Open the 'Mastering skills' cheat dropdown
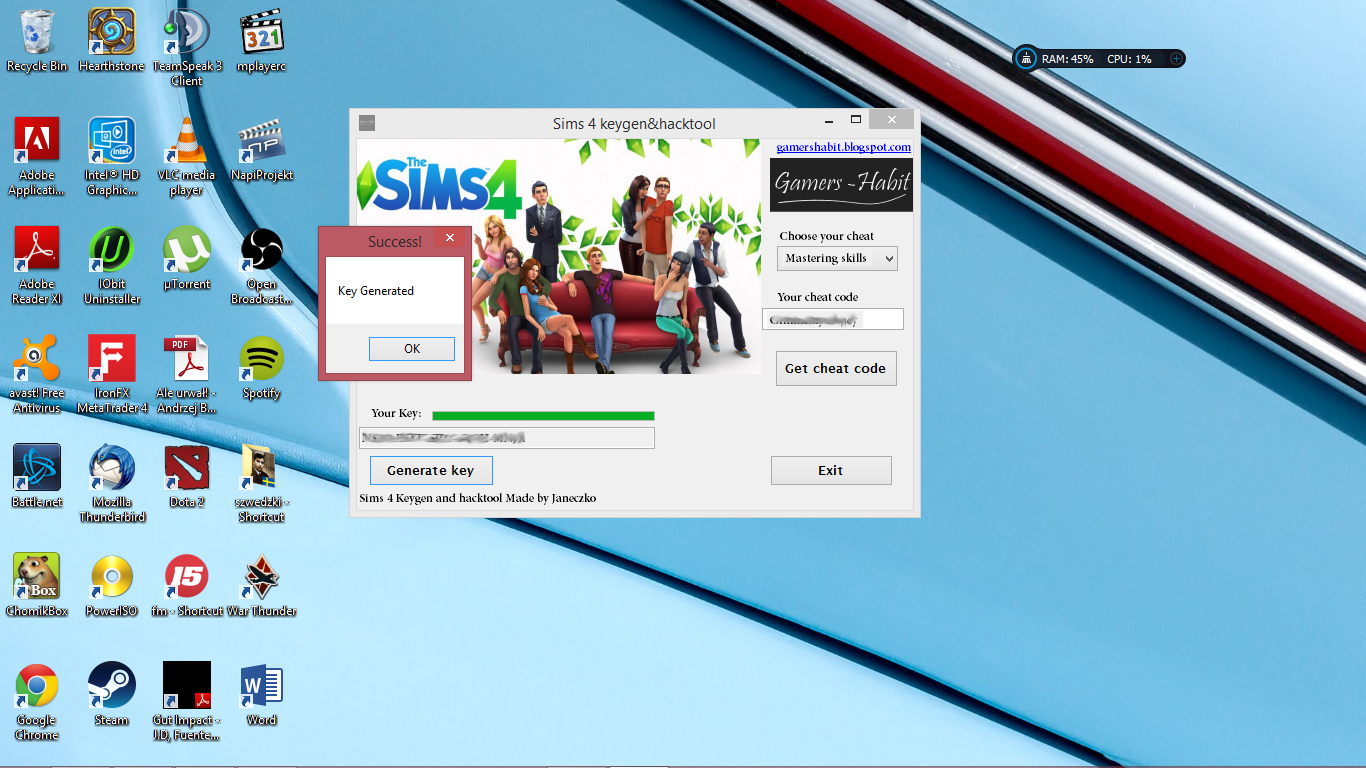1366x768 pixels. click(x=836, y=258)
